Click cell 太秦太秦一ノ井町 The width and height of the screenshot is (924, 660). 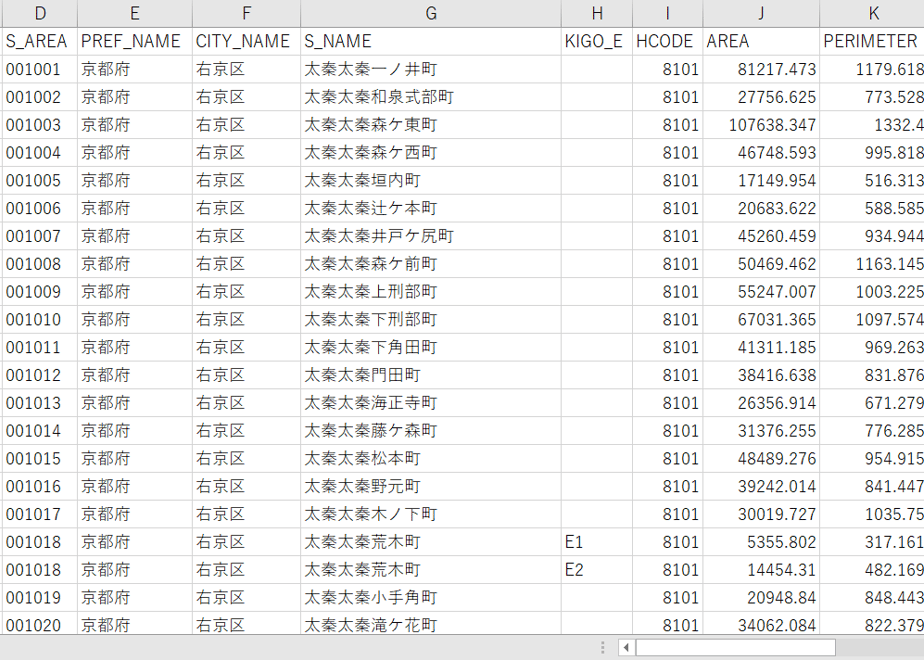point(431,70)
